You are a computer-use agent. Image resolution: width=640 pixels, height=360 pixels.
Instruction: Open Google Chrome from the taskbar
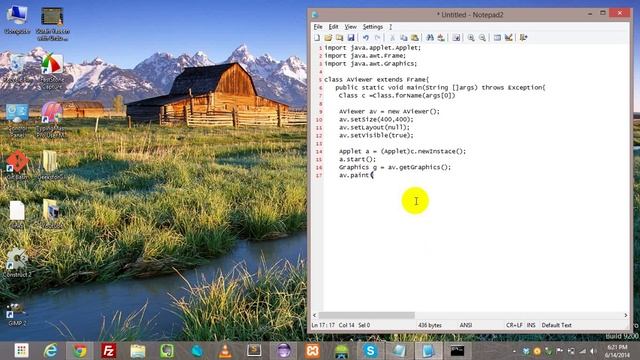pyautogui.click(x=80, y=351)
